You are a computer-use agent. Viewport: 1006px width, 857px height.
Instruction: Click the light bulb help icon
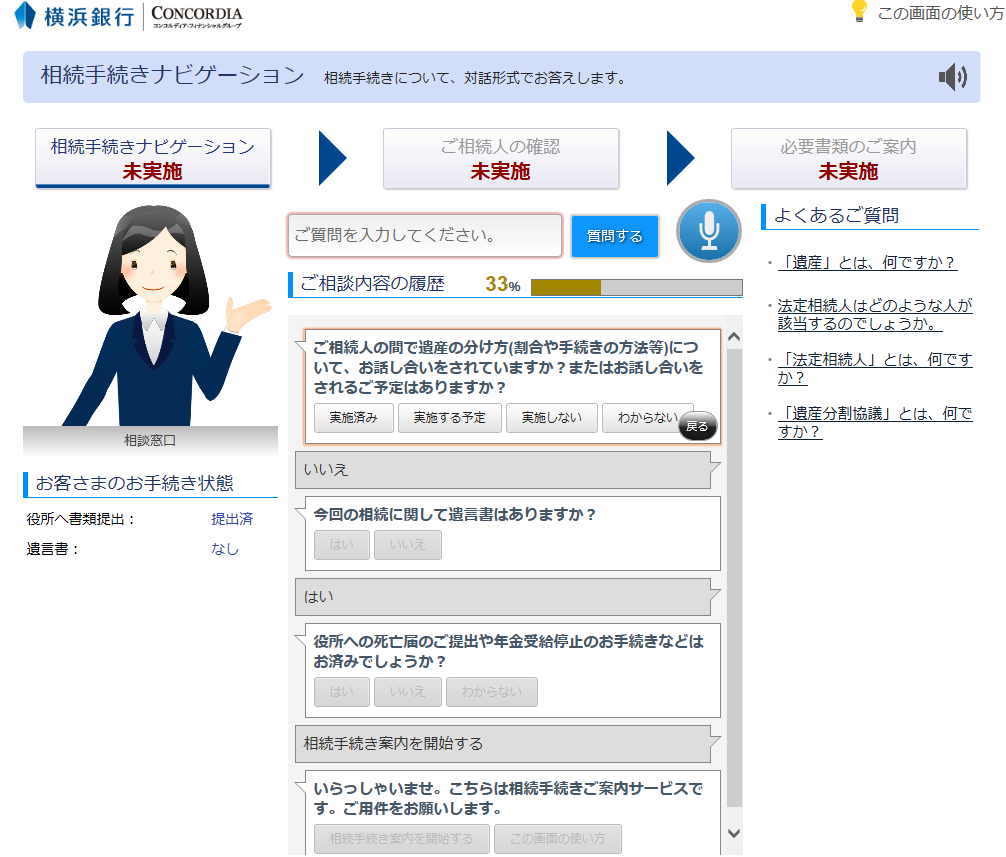[x=858, y=12]
